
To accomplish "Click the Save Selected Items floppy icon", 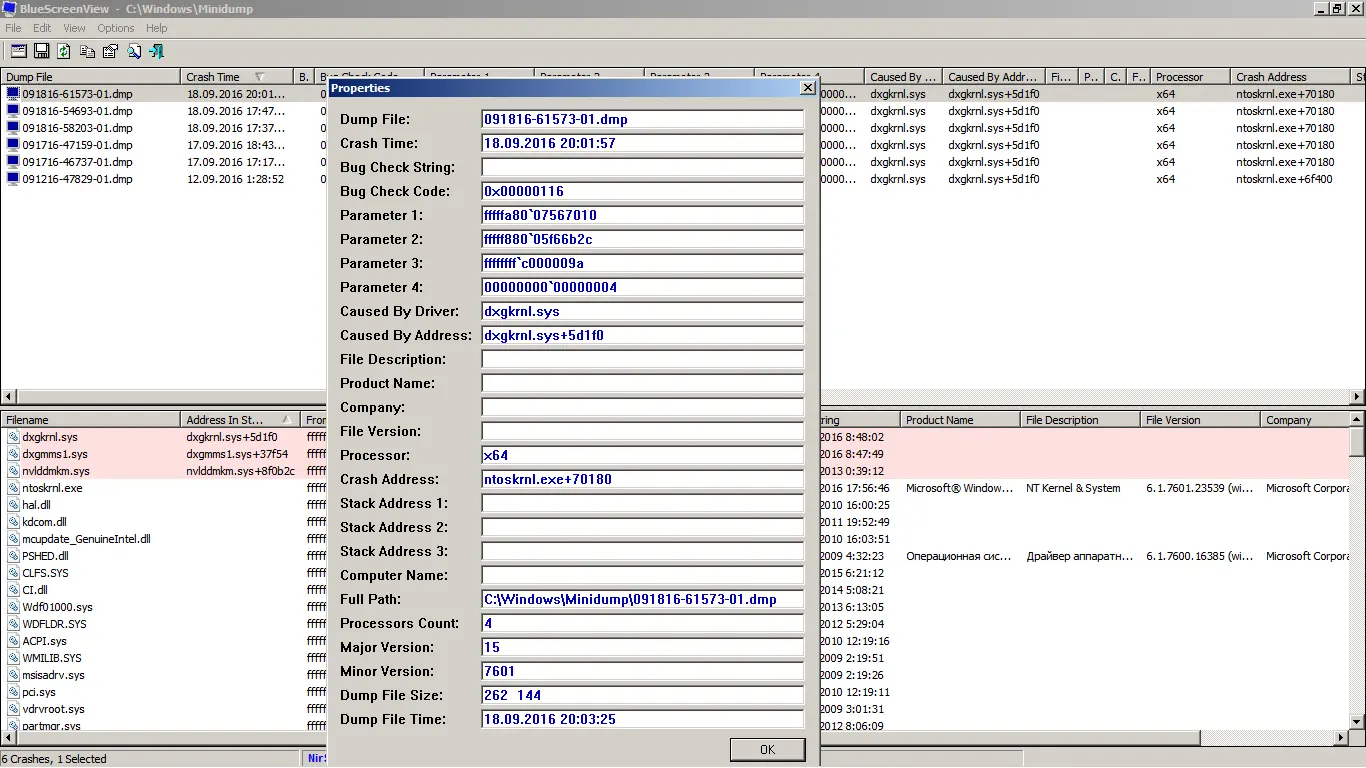I will pos(42,51).
